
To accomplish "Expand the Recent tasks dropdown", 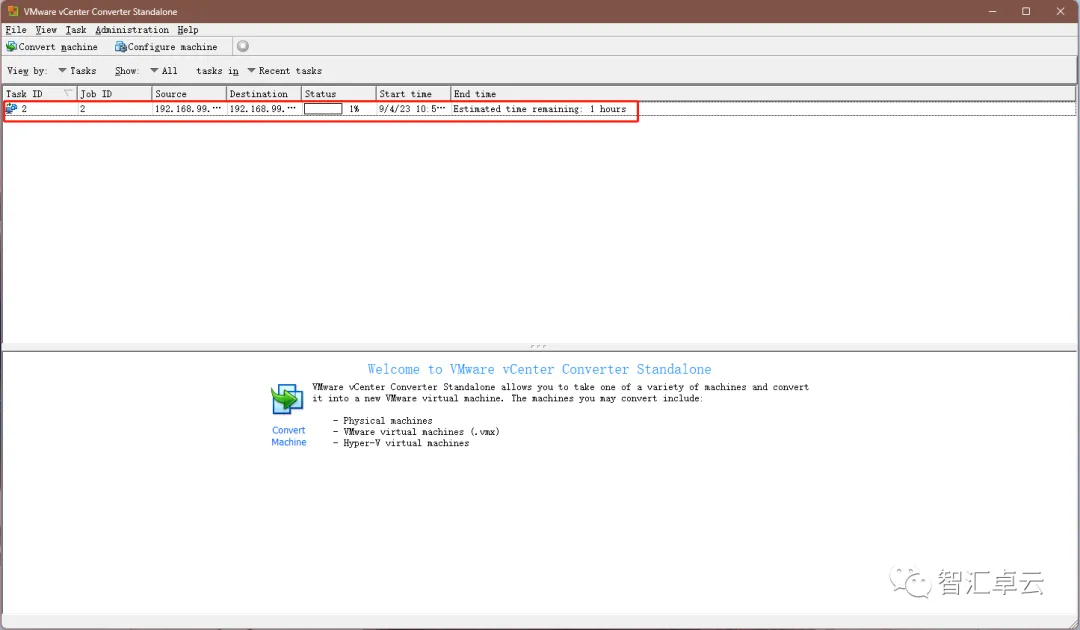I will click(284, 71).
